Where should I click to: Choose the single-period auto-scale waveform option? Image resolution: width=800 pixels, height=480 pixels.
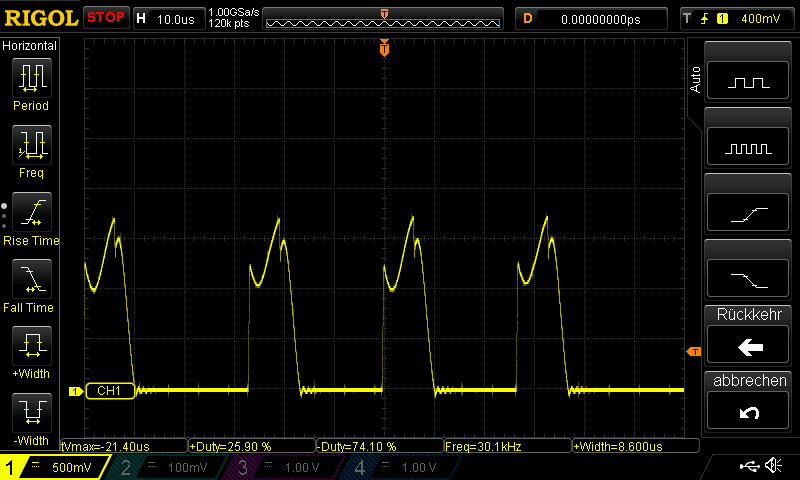point(748,81)
